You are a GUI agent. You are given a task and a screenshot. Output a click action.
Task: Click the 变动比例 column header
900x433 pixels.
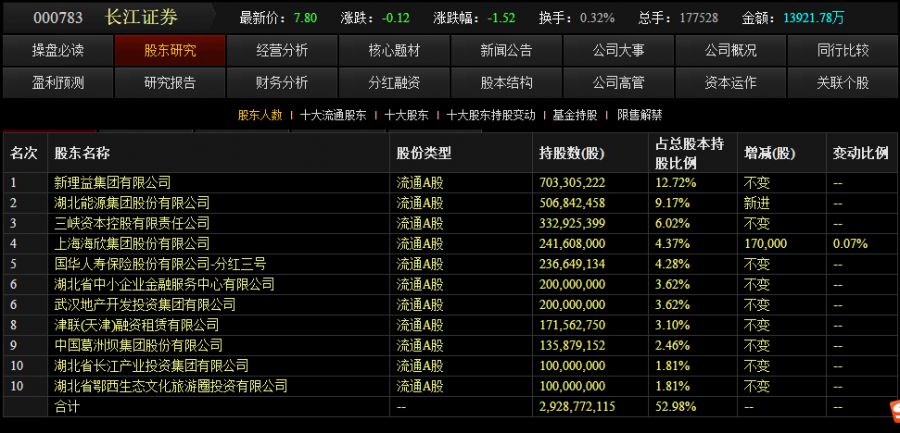pyautogui.click(x=860, y=153)
